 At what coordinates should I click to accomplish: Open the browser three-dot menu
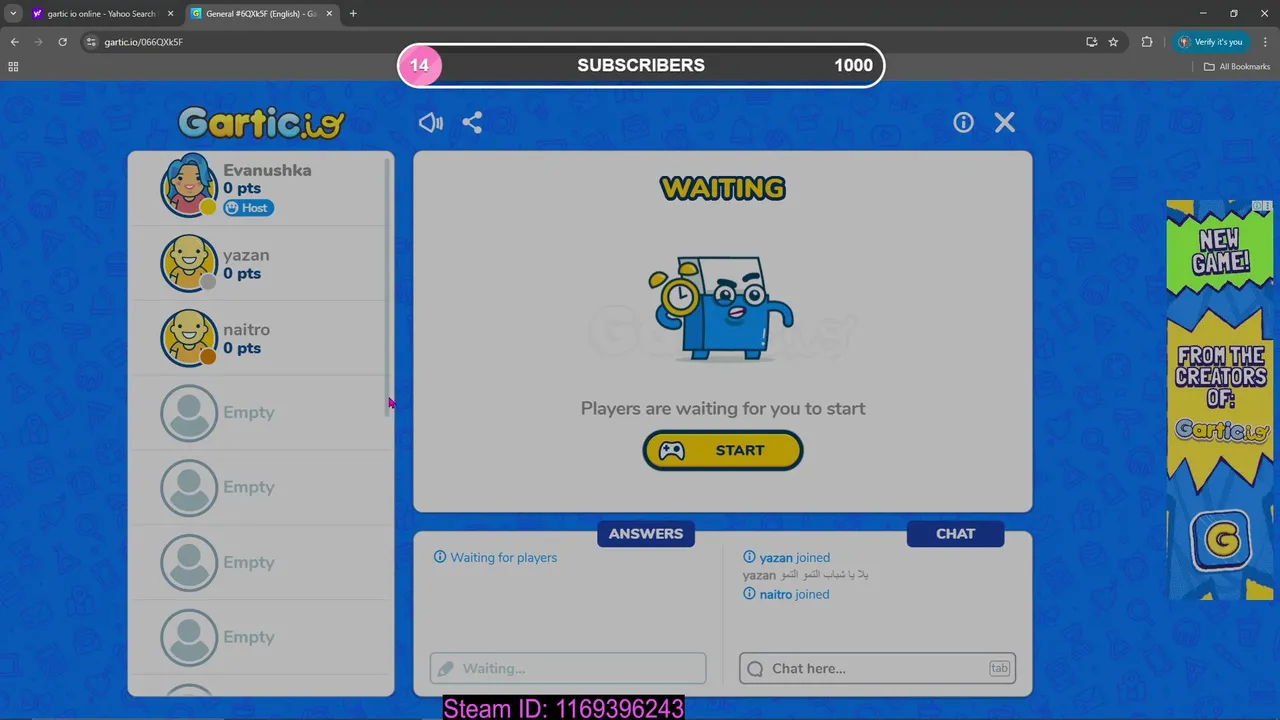click(1264, 42)
